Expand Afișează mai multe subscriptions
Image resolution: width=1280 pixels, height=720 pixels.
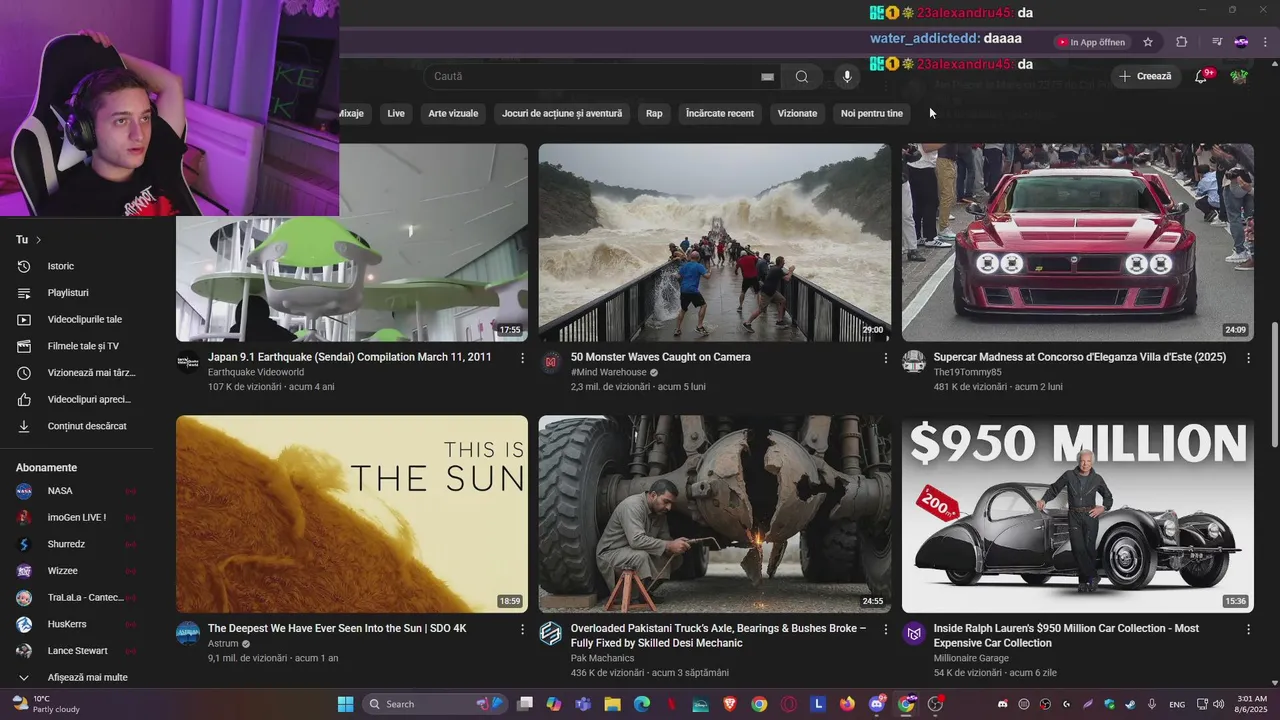[x=75, y=677]
